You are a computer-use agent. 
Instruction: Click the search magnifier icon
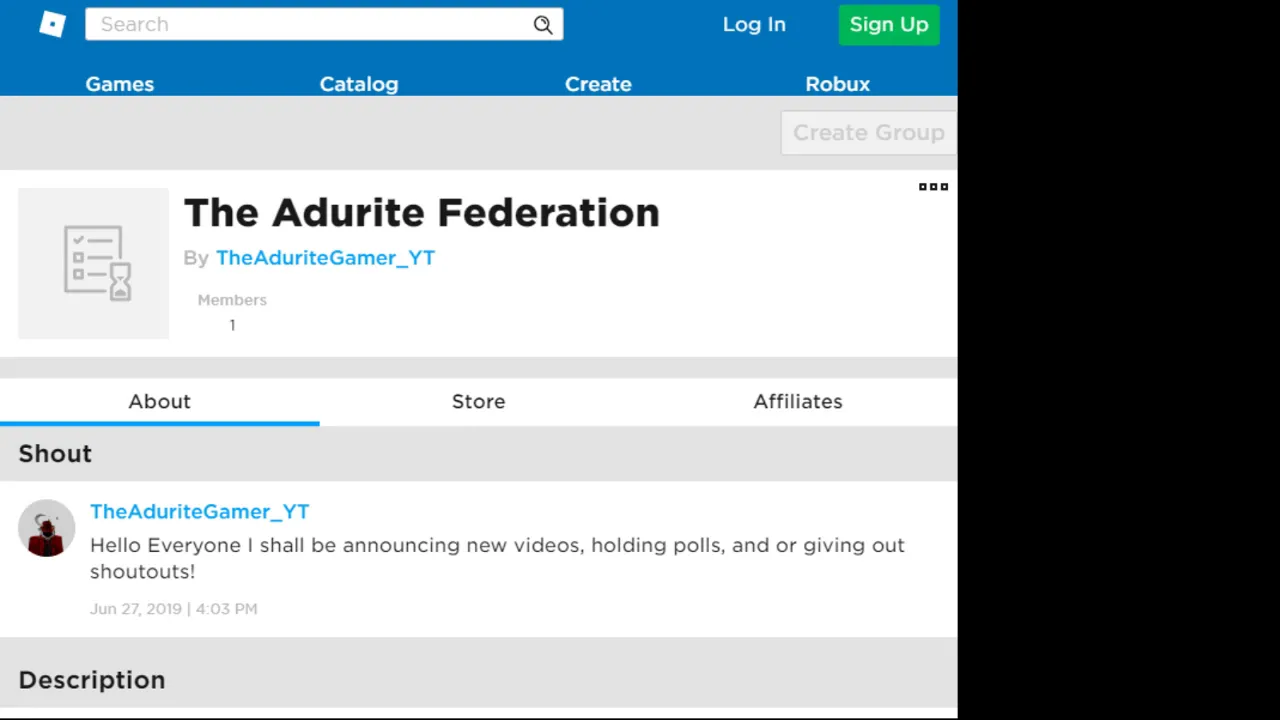543,25
